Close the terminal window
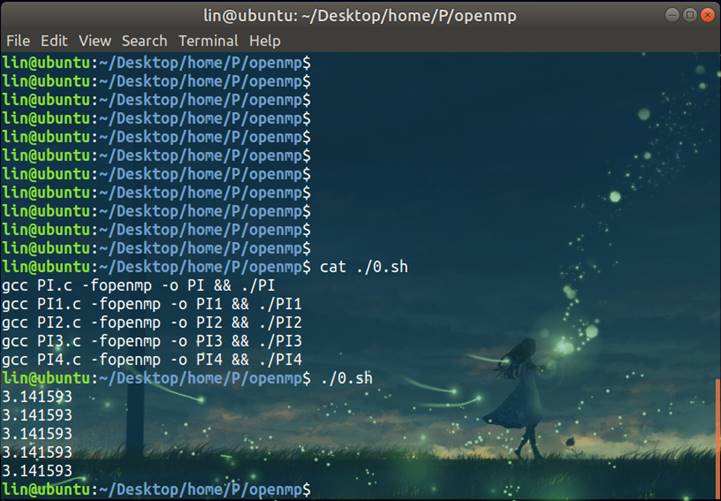 point(708,15)
